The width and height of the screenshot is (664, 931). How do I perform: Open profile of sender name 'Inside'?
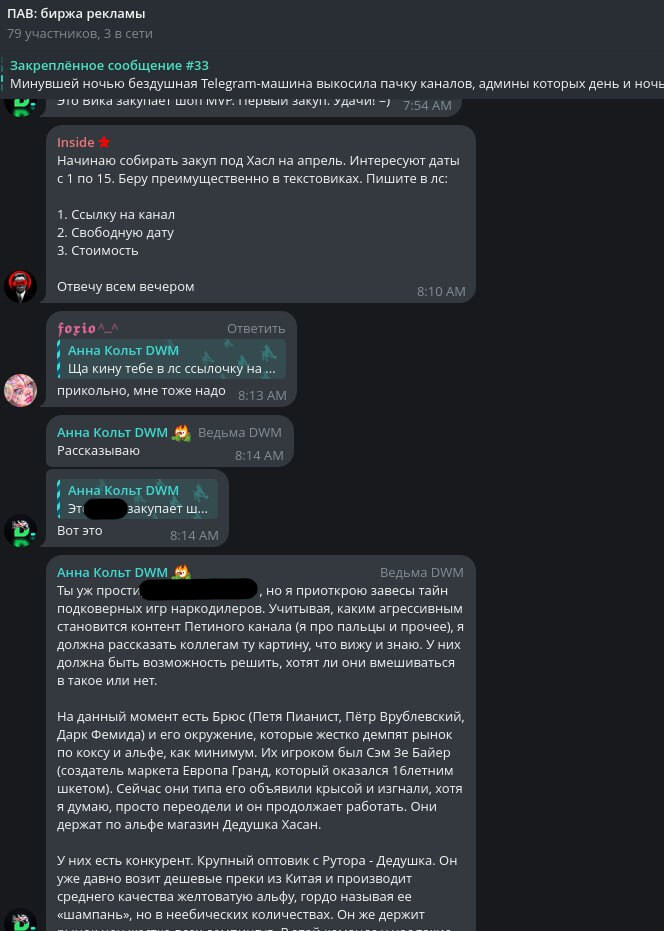(75, 142)
